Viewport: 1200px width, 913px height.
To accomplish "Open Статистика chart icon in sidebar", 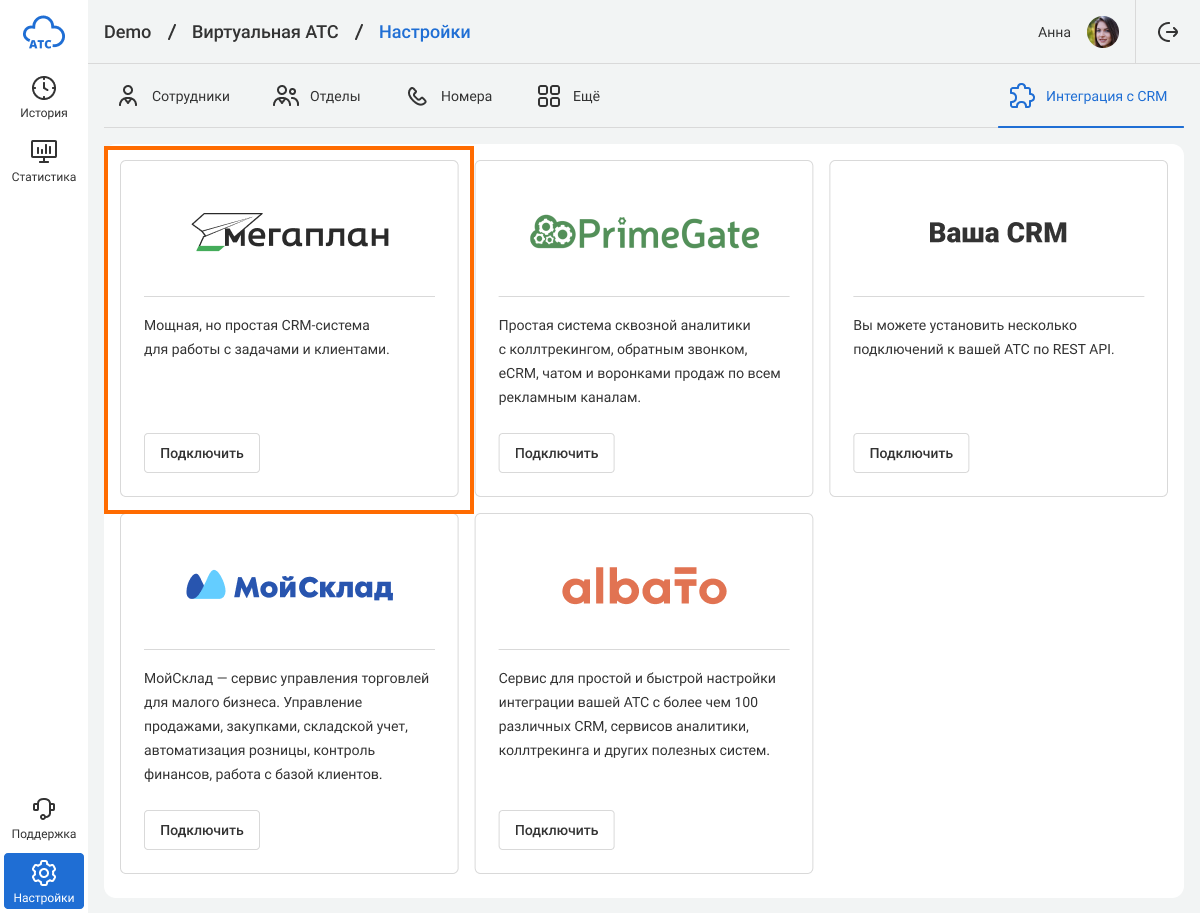I will (44, 152).
